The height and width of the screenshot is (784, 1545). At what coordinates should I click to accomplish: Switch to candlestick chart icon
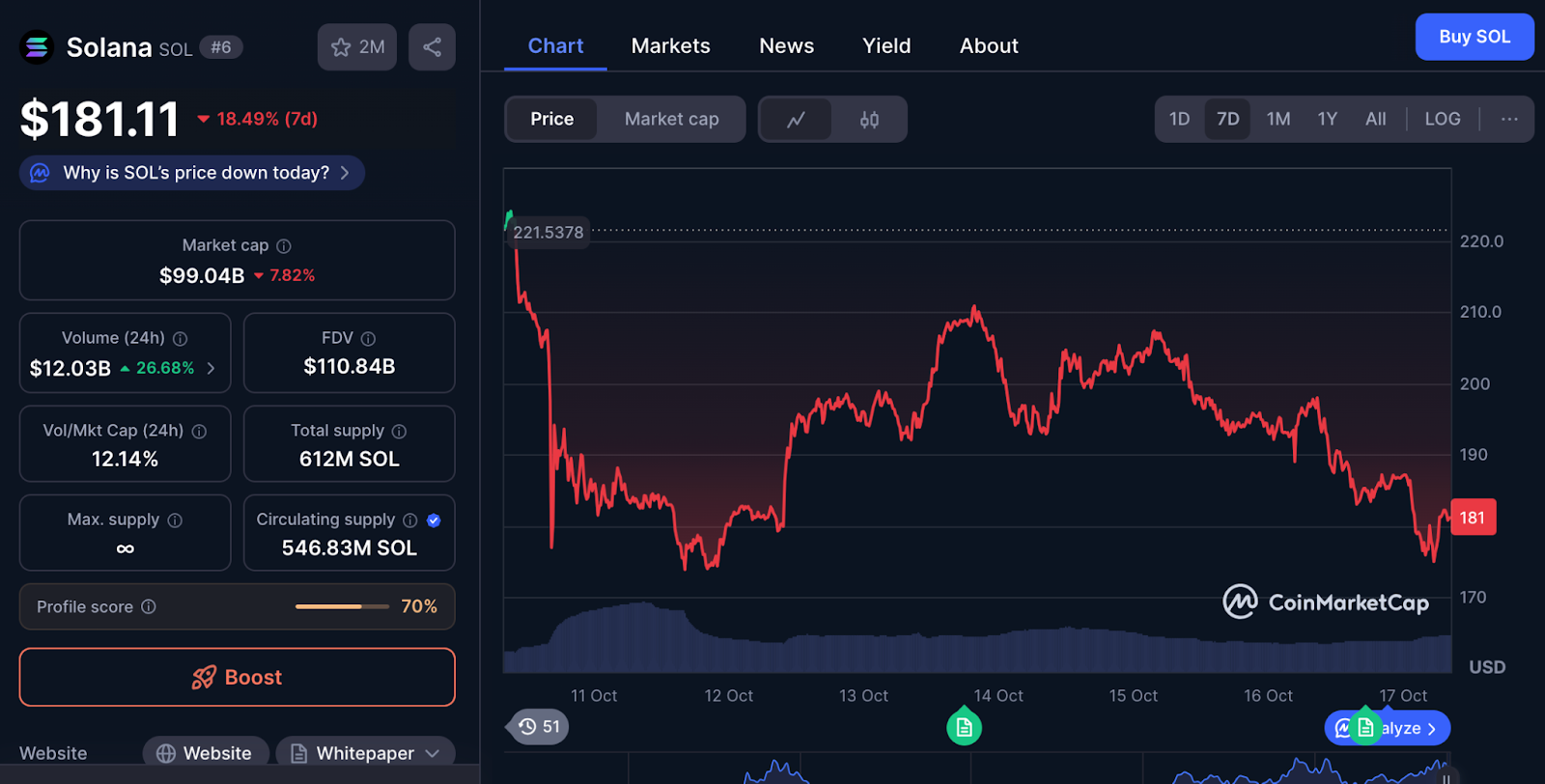point(869,120)
